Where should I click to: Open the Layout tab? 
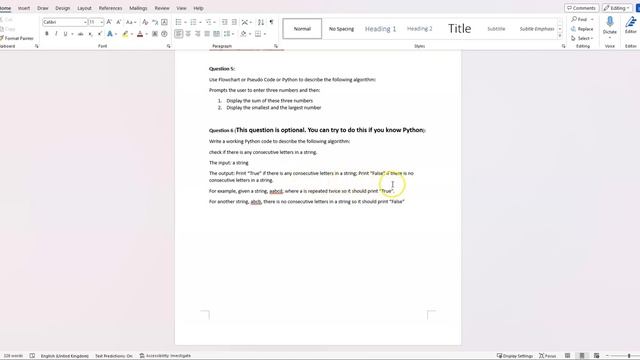click(84, 8)
